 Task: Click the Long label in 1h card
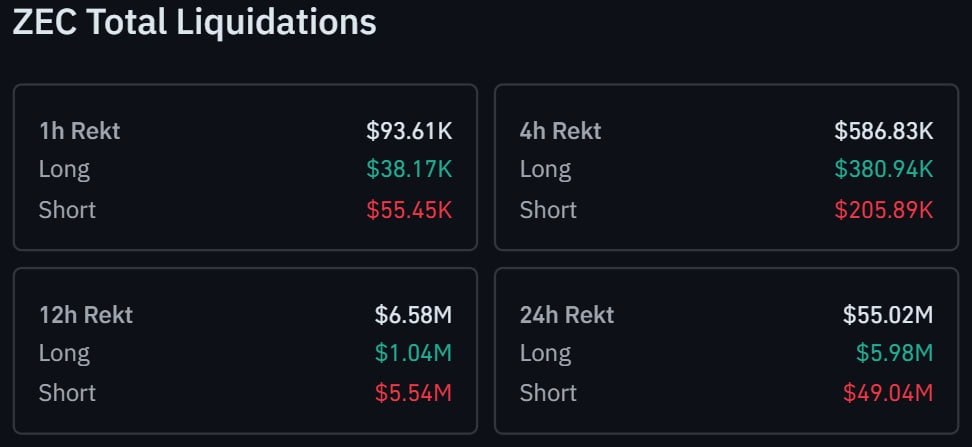coord(64,170)
